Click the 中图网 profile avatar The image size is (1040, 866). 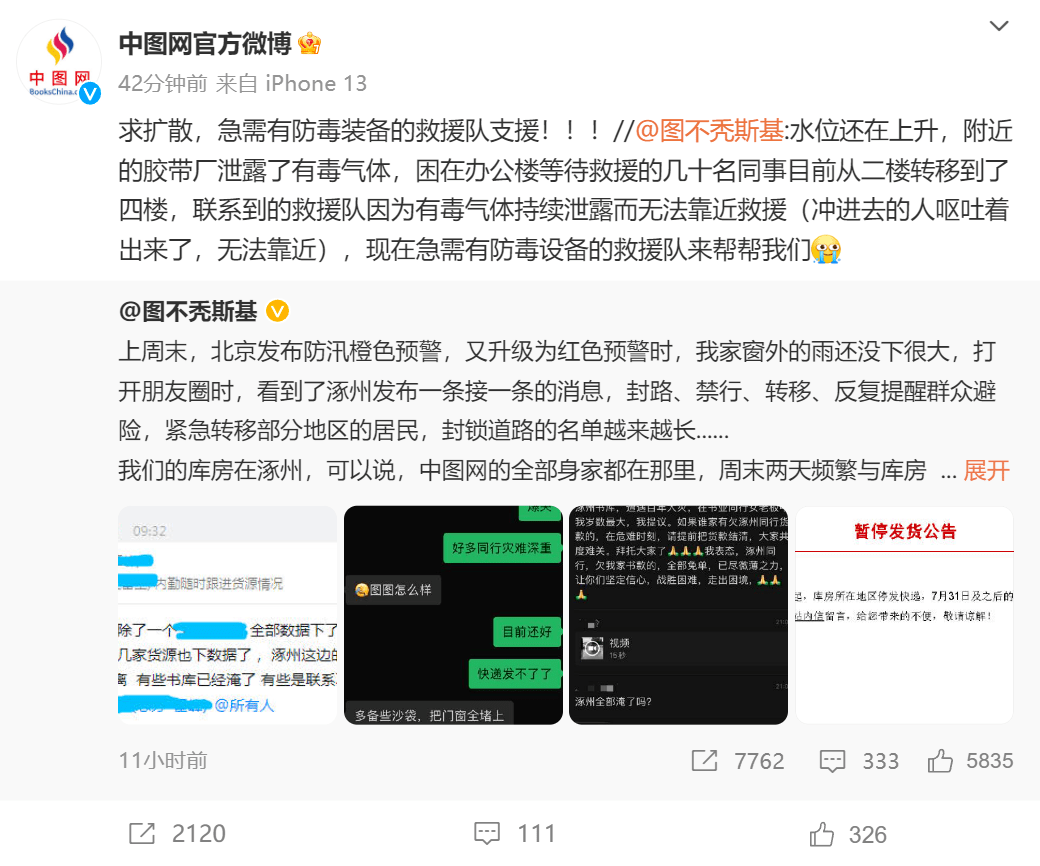pyautogui.click(x=59, y=62)
